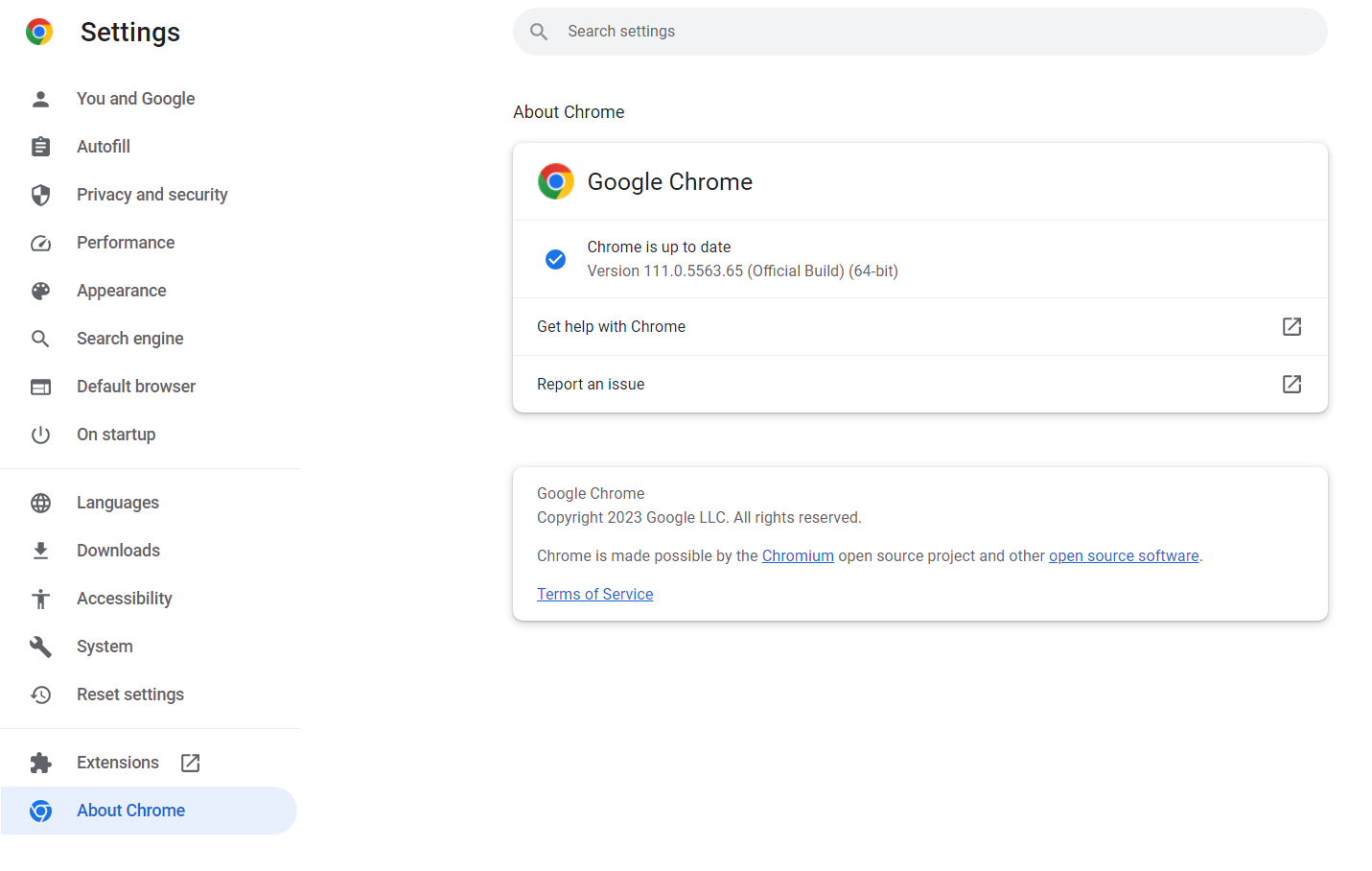Click the Extensions puzzle piece icon
This screenshot has width=1372, height=871.
(40, 763)
